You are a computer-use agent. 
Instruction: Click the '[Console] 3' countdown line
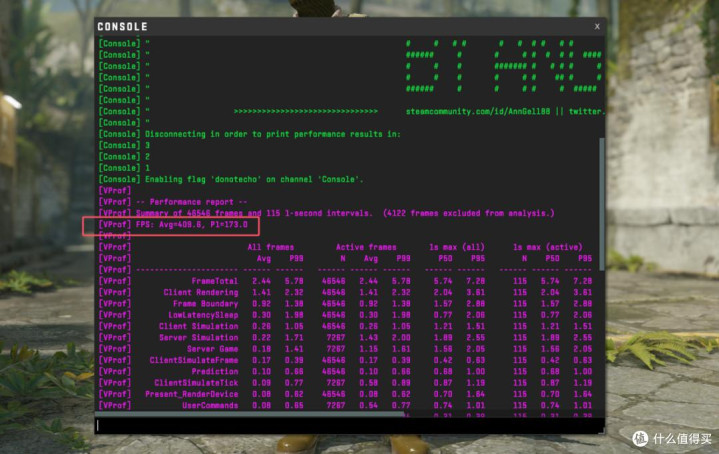pos(124,145)
